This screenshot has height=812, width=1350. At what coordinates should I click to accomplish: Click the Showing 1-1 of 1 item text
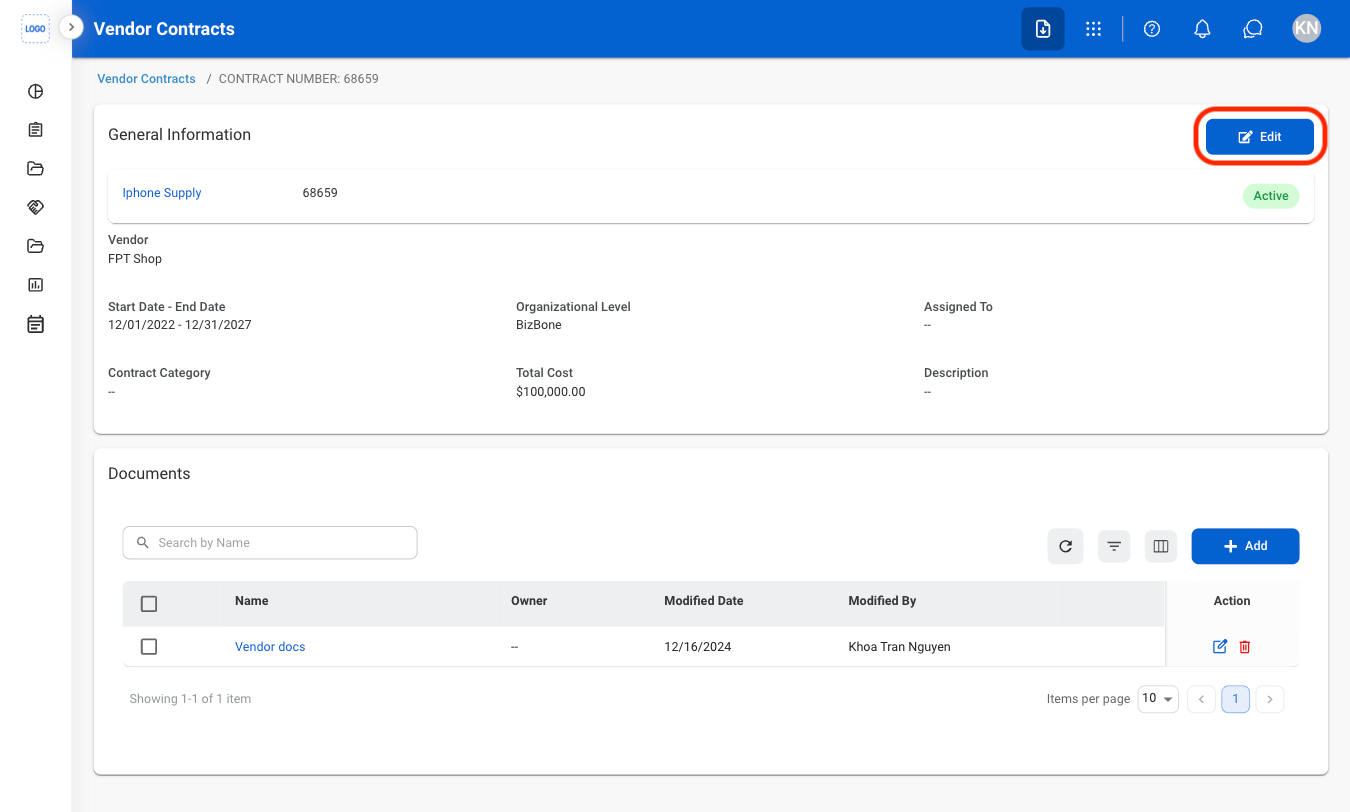(x=190, y=699)
